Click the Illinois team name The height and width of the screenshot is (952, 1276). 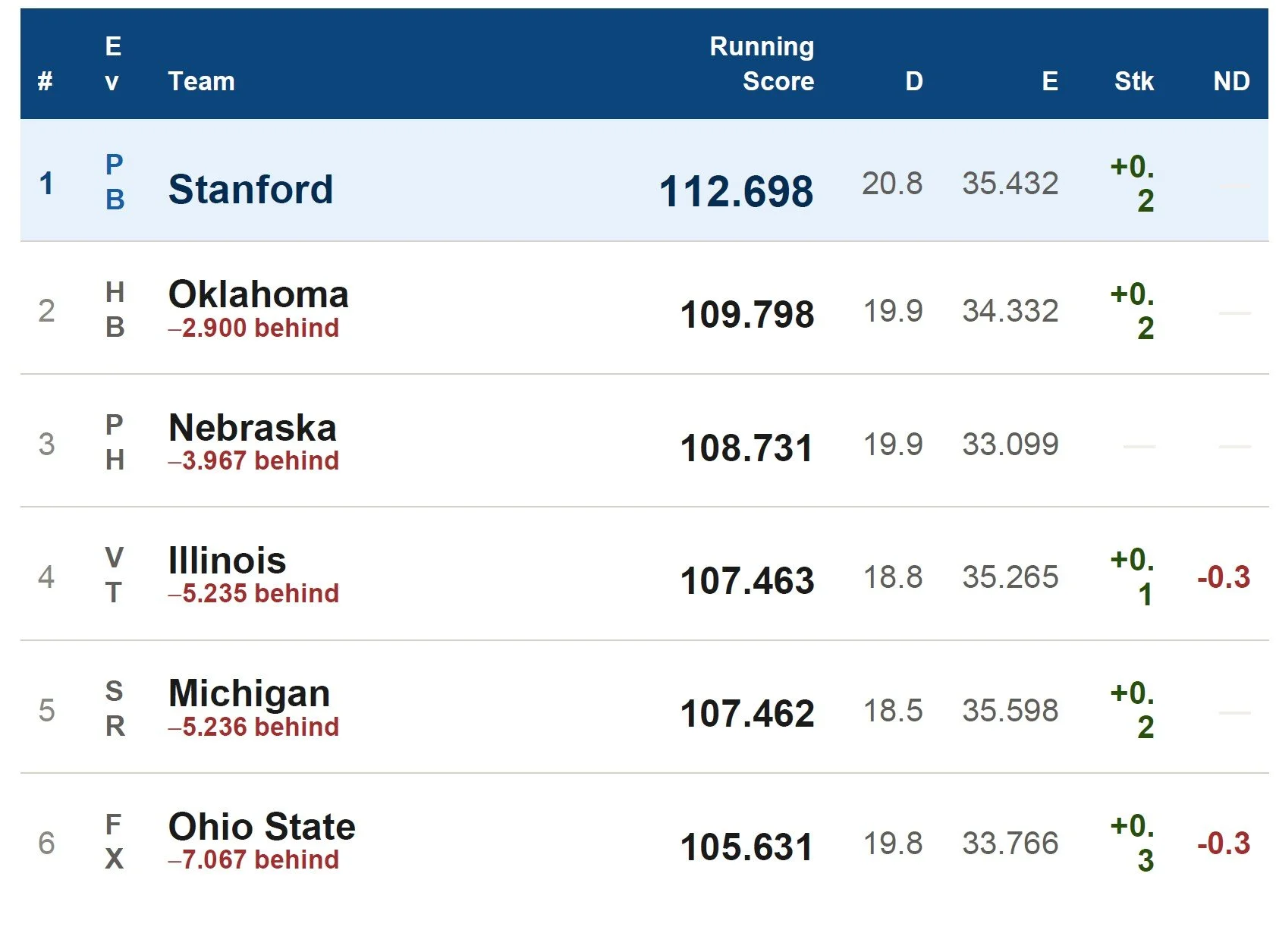pos(227,561)
